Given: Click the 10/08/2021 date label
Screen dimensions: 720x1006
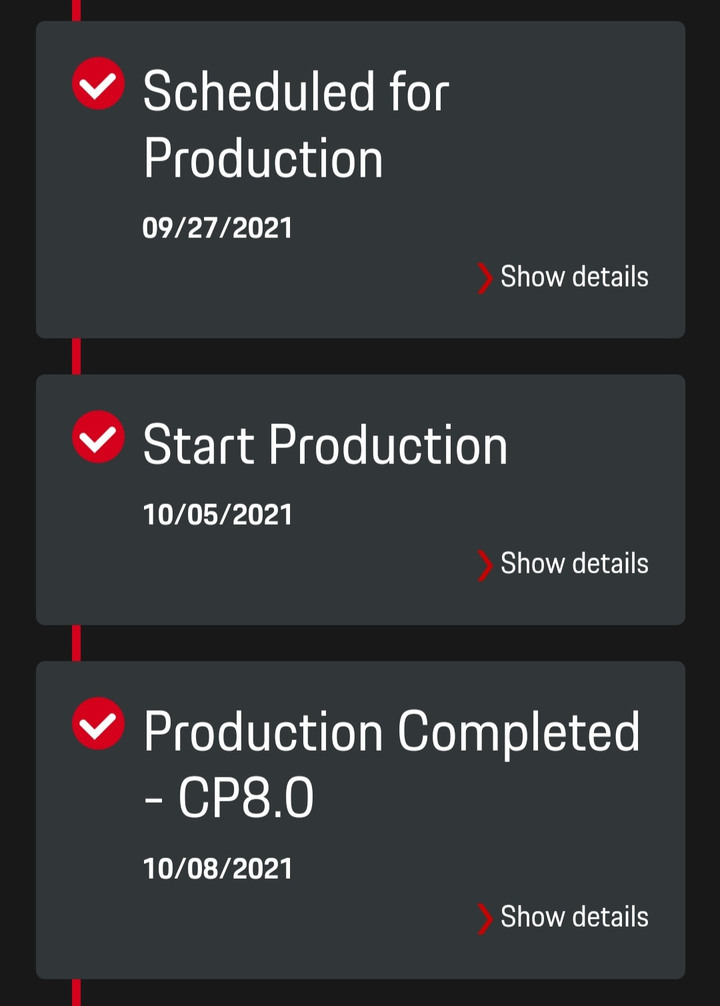Looking at the screenshot, I should [218, 869].
